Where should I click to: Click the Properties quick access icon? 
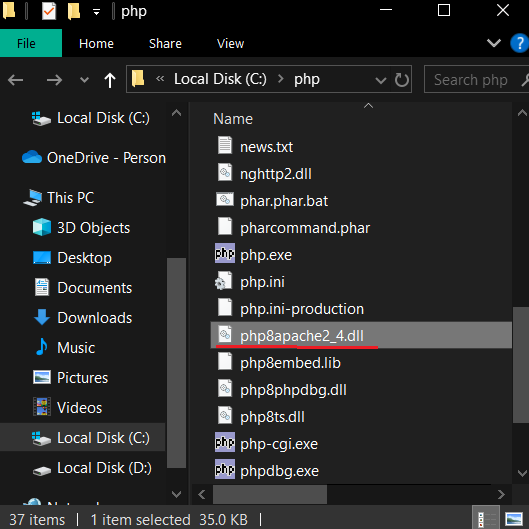49,11
